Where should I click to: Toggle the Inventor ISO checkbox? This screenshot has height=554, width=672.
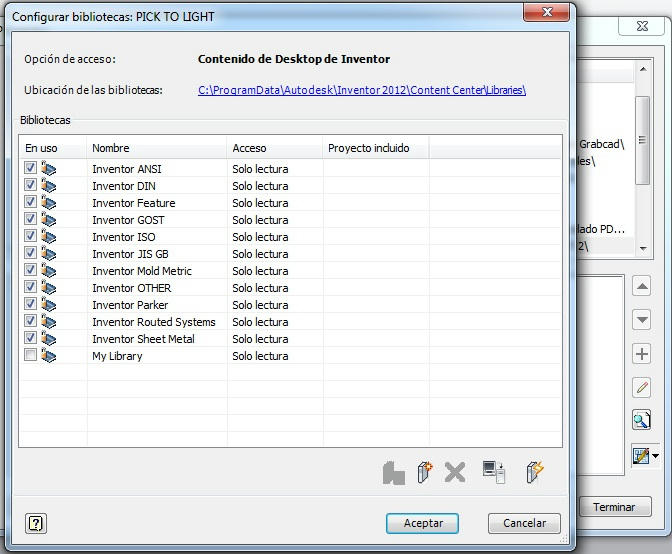click(x=30, y=236)
